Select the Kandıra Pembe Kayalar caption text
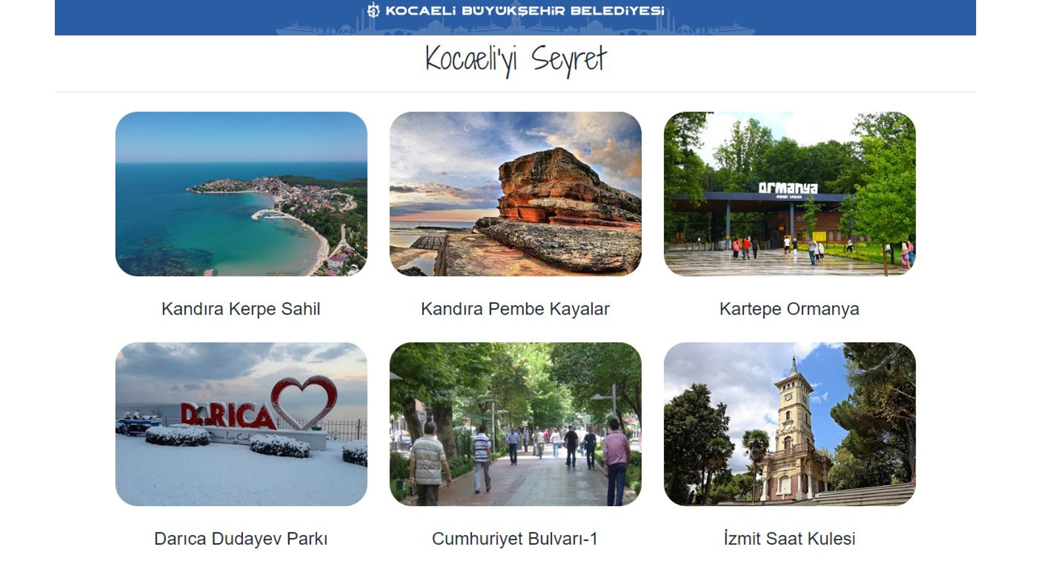This screenshot has height=562, width=1040. tap(515, 309)
